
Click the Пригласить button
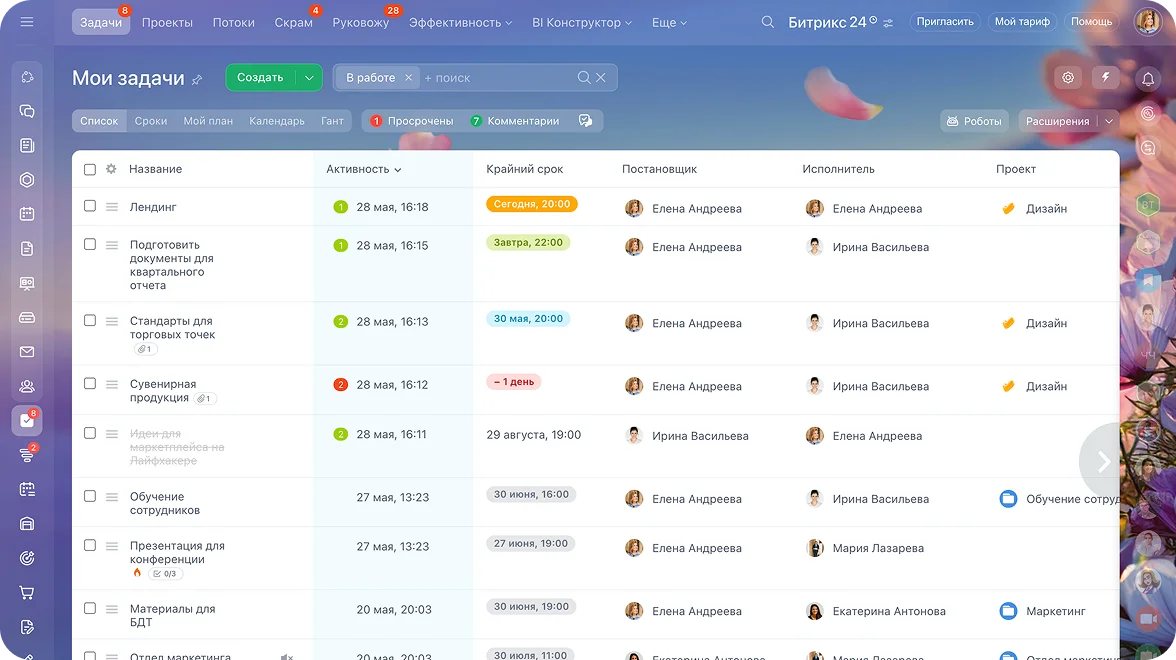945,22
